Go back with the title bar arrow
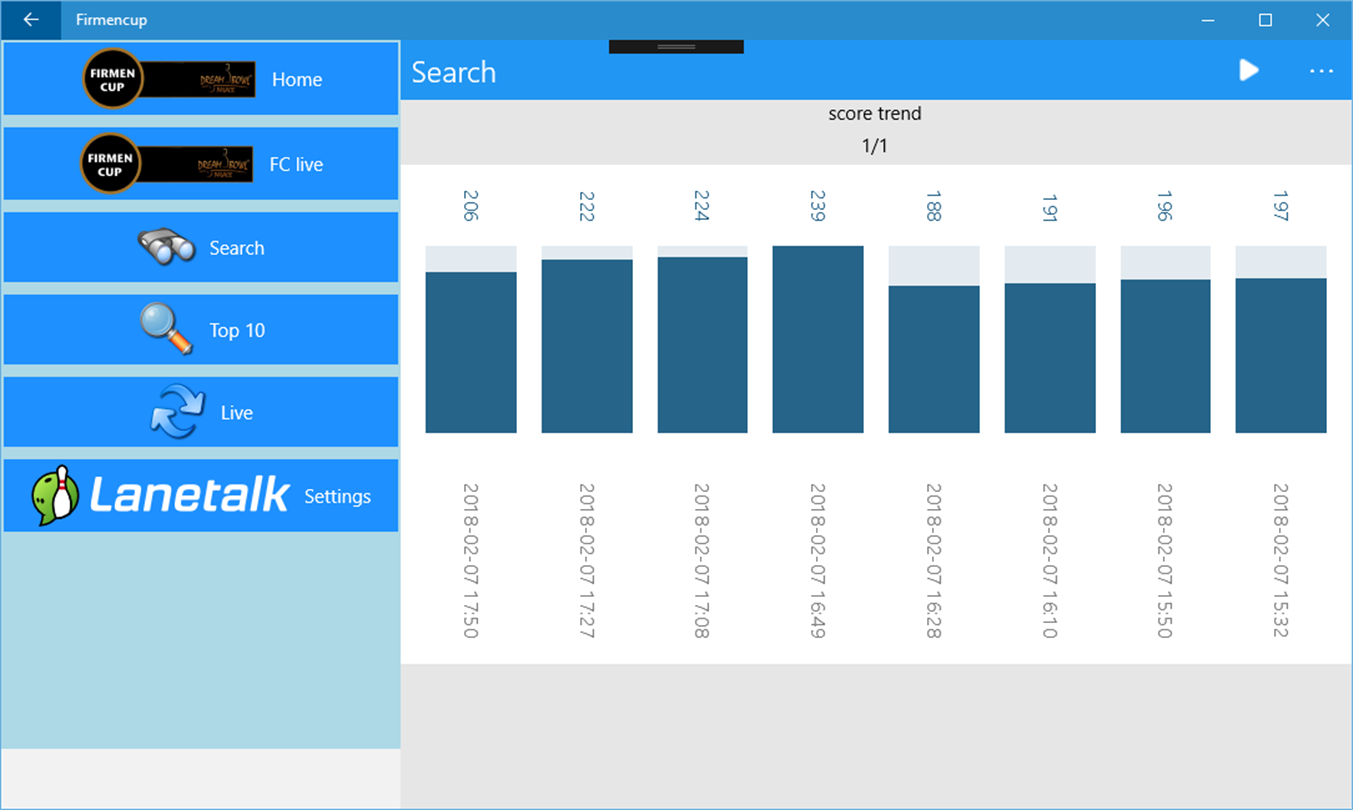Image resolution: width=1353 pixels, height=810 pixels. click(31, 20)
